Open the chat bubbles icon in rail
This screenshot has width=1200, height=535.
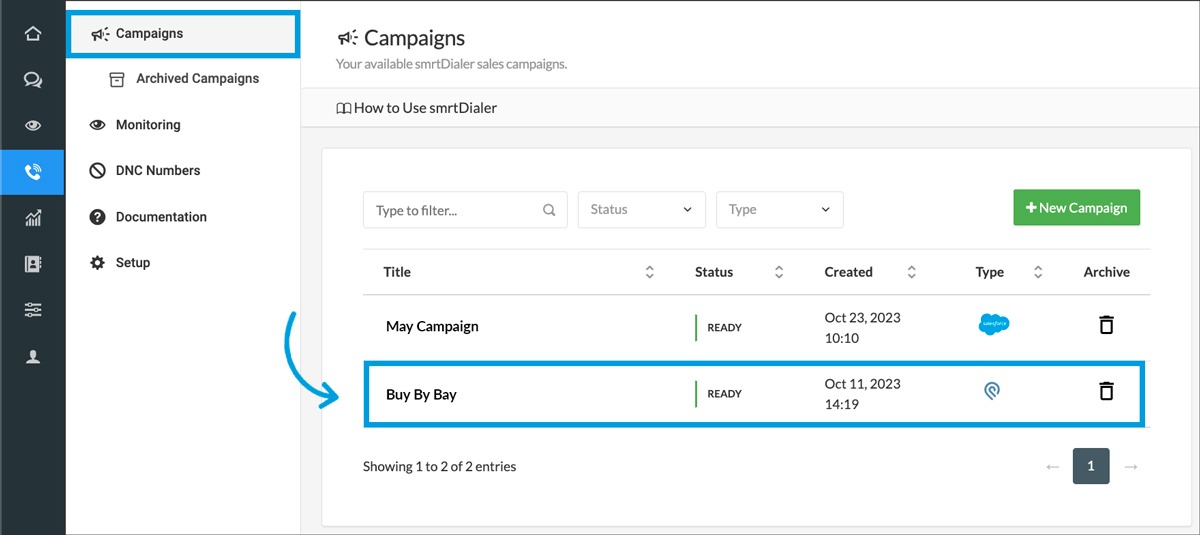[33, 80]
